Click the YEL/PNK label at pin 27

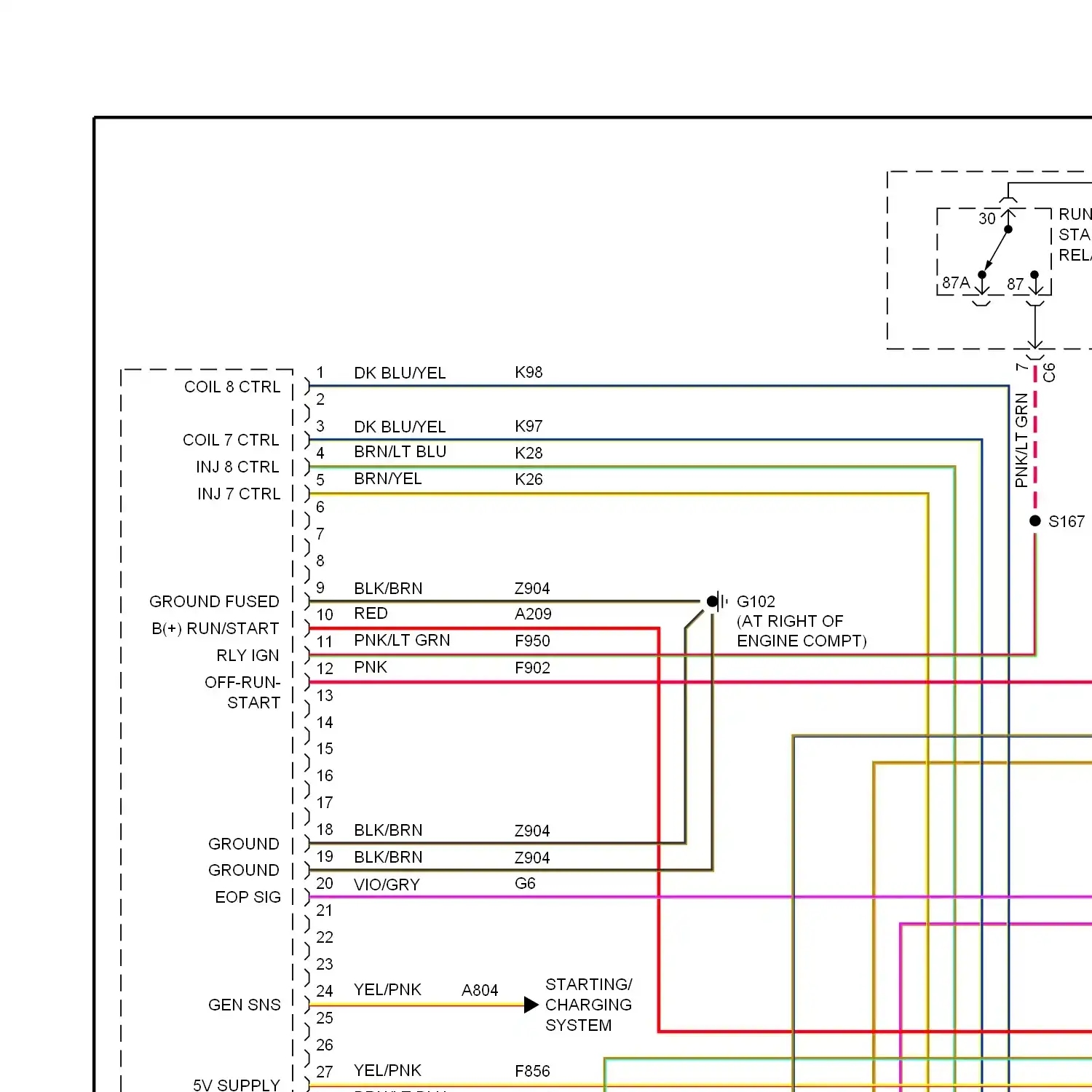(387, 1070)
